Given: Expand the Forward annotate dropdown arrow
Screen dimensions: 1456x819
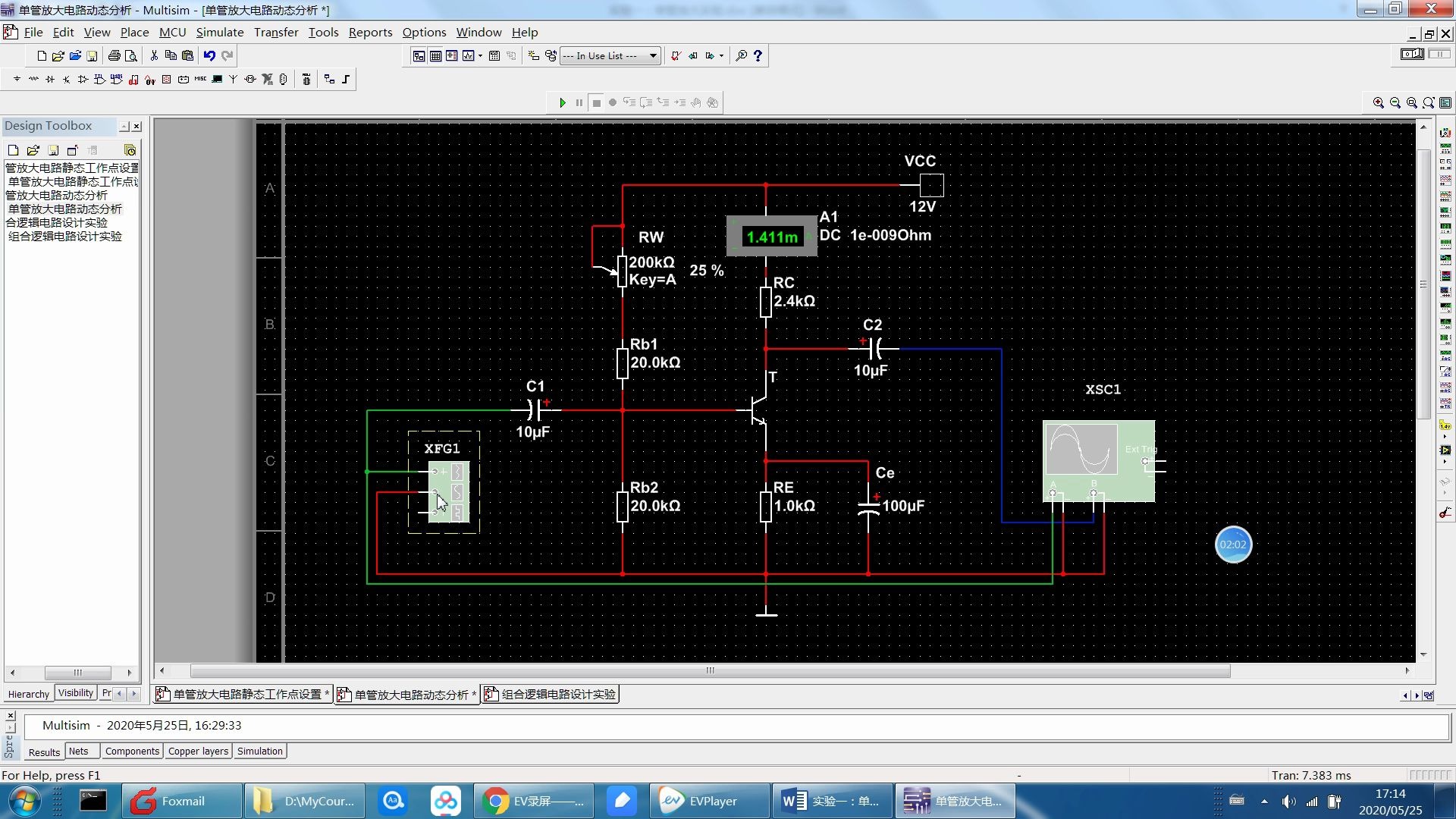Looking at the screenshot, I should pyautogui.click(x=721, y=55).
